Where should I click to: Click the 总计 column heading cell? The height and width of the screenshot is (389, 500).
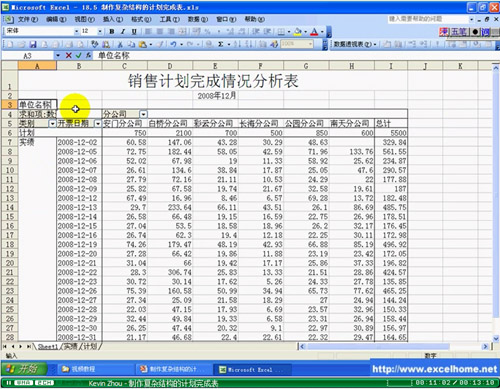pyautogui.click(x=391, y=124)
